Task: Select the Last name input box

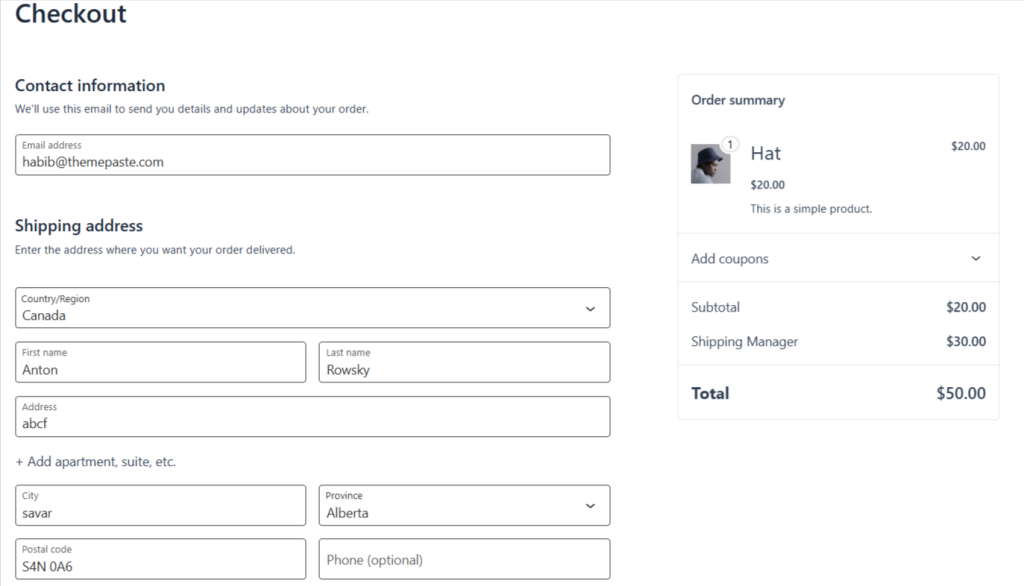Action: 464,362
